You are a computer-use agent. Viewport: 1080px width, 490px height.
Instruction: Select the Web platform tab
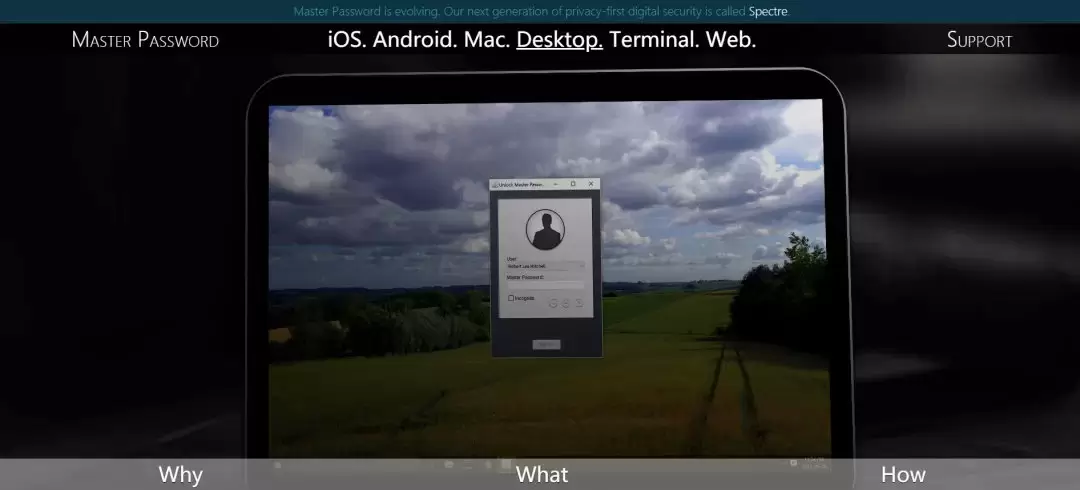731,40
